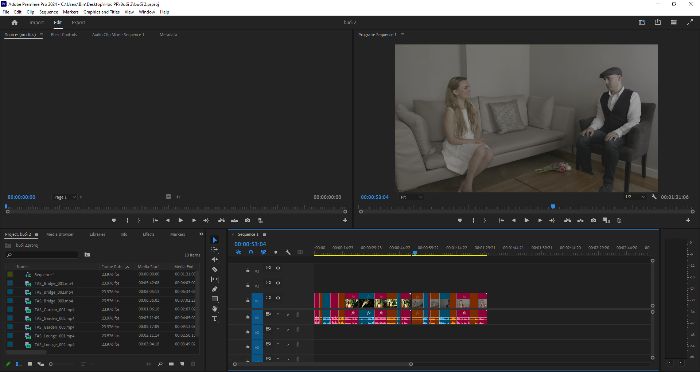This screenshot has height=372, width=700.
Task: Click the Find magnifier in Project panel footer
Action: (160, 364)
